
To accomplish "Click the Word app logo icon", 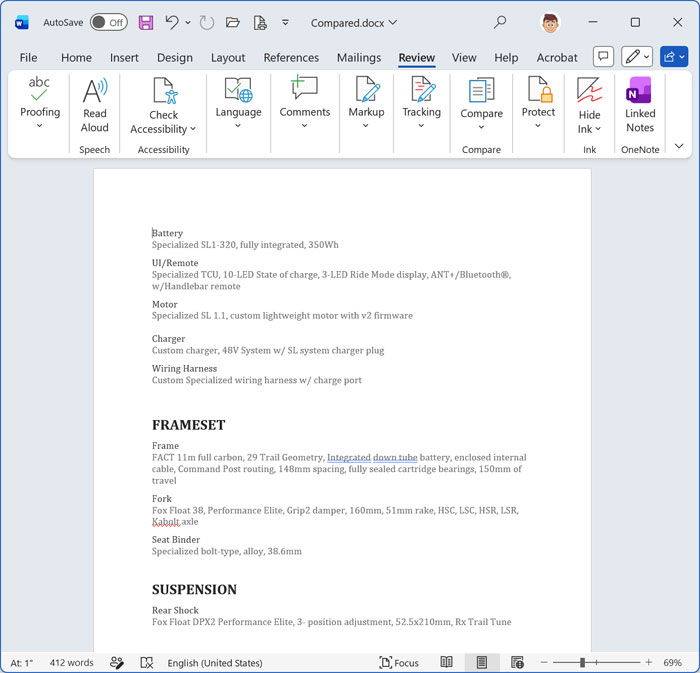I will pyautogui.click(x=21, y=22).
